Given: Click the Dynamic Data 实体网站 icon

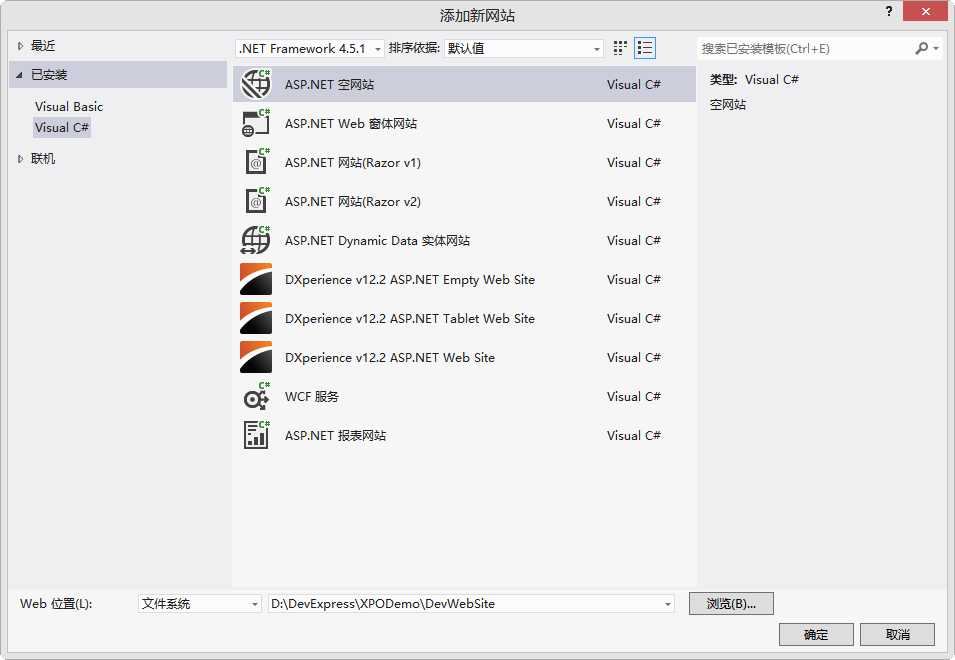Looking at the screenshot, I should tap(256, 240).
